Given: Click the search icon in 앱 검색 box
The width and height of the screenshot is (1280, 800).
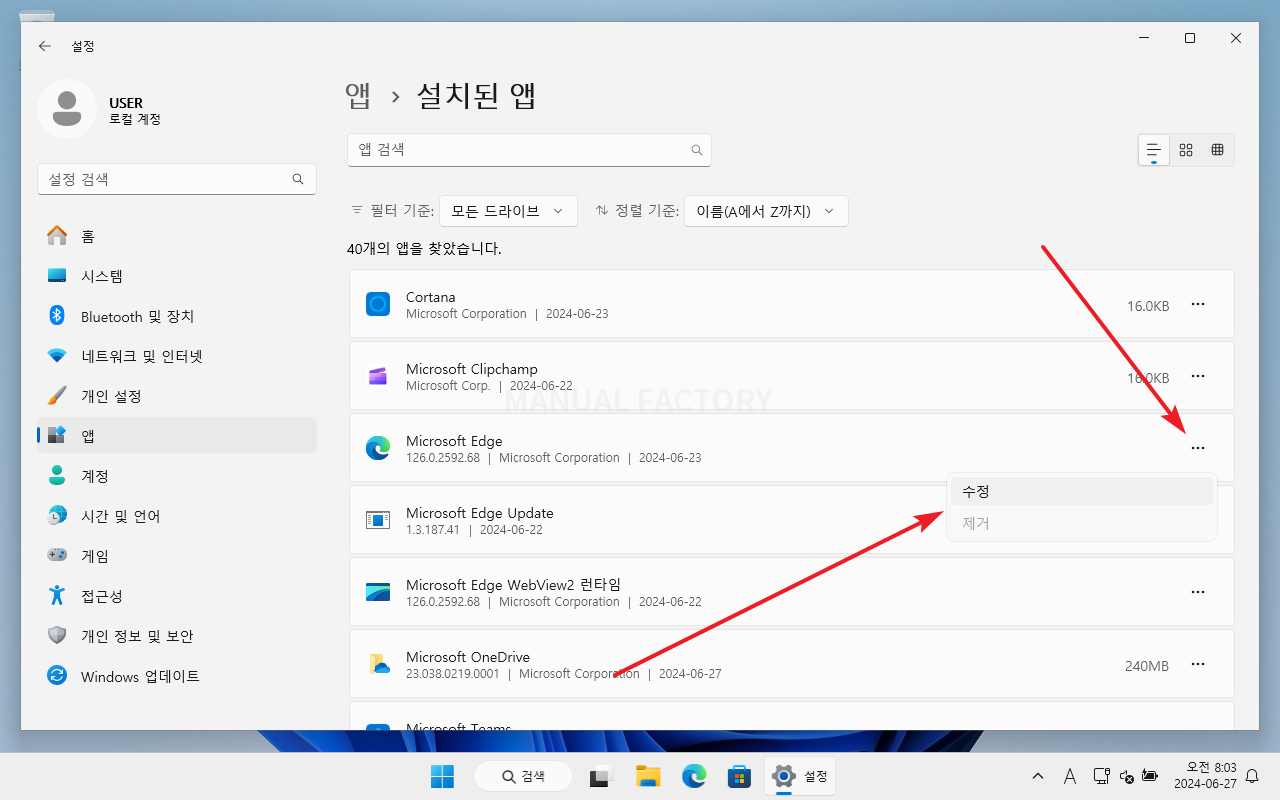Looking at the screenshot, I should [697, 150].
